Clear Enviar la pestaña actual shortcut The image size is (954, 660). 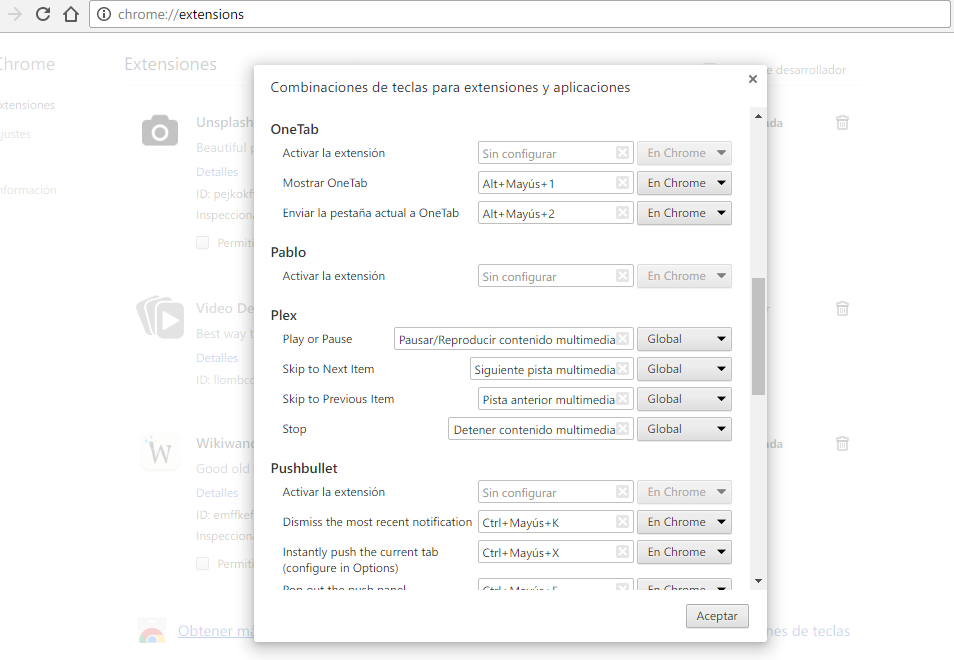coord(622,212)
